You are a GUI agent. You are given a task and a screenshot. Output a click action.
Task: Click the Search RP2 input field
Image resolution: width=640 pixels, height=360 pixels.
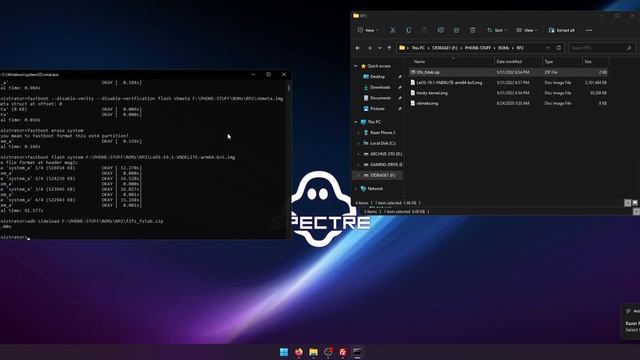point(602,48)
